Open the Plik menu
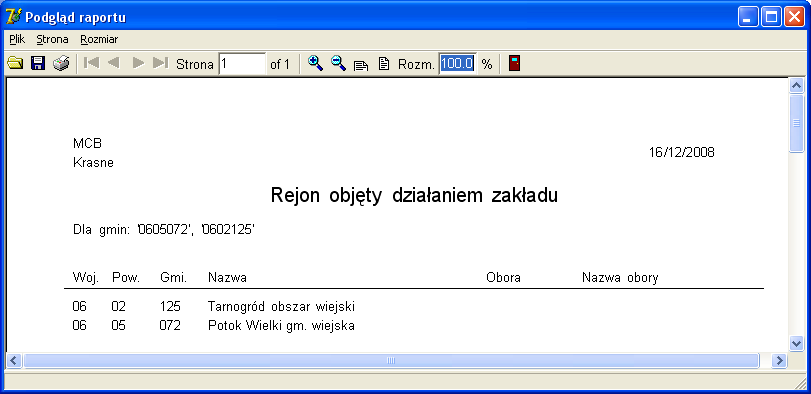 pyautogui.click(x=17, y=39)
